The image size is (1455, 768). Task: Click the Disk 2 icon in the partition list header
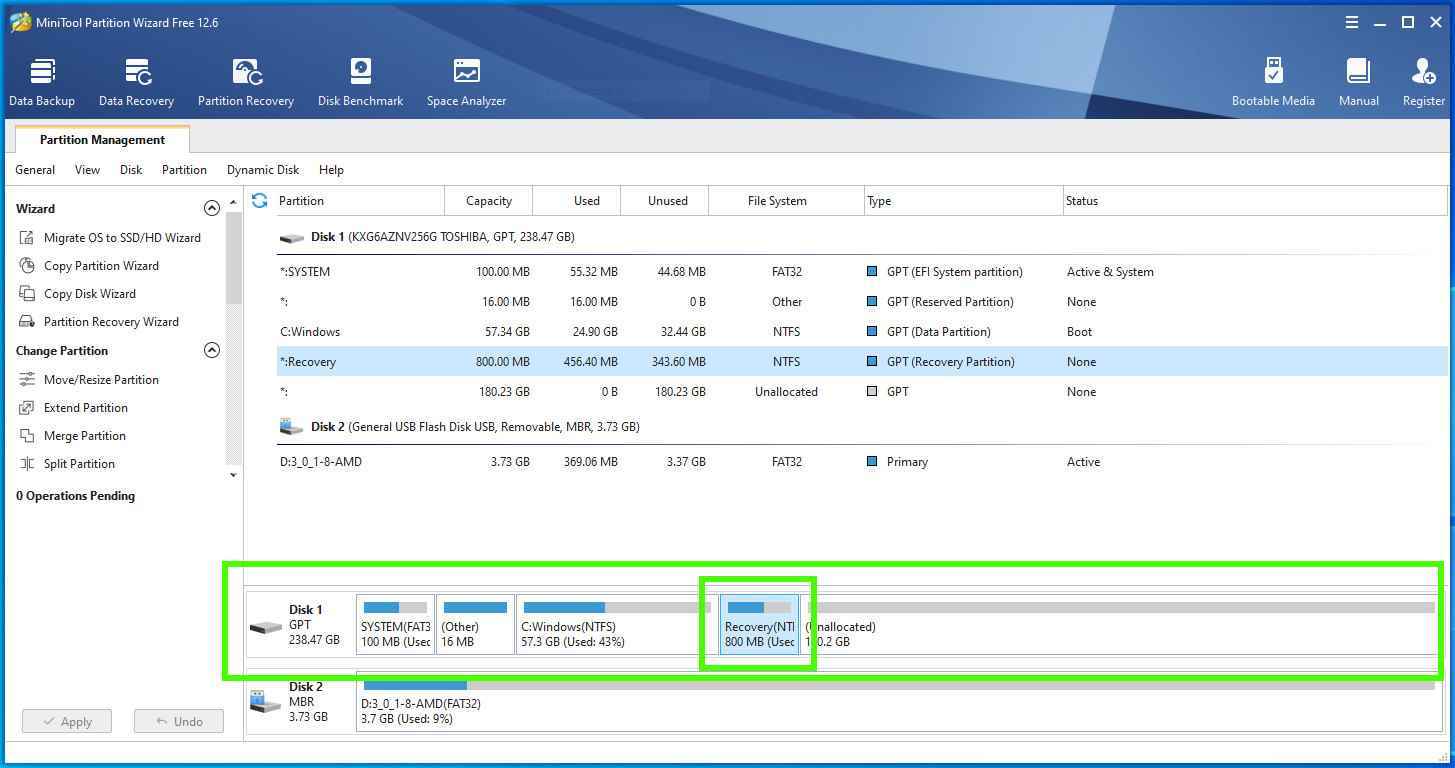point(291,427)
